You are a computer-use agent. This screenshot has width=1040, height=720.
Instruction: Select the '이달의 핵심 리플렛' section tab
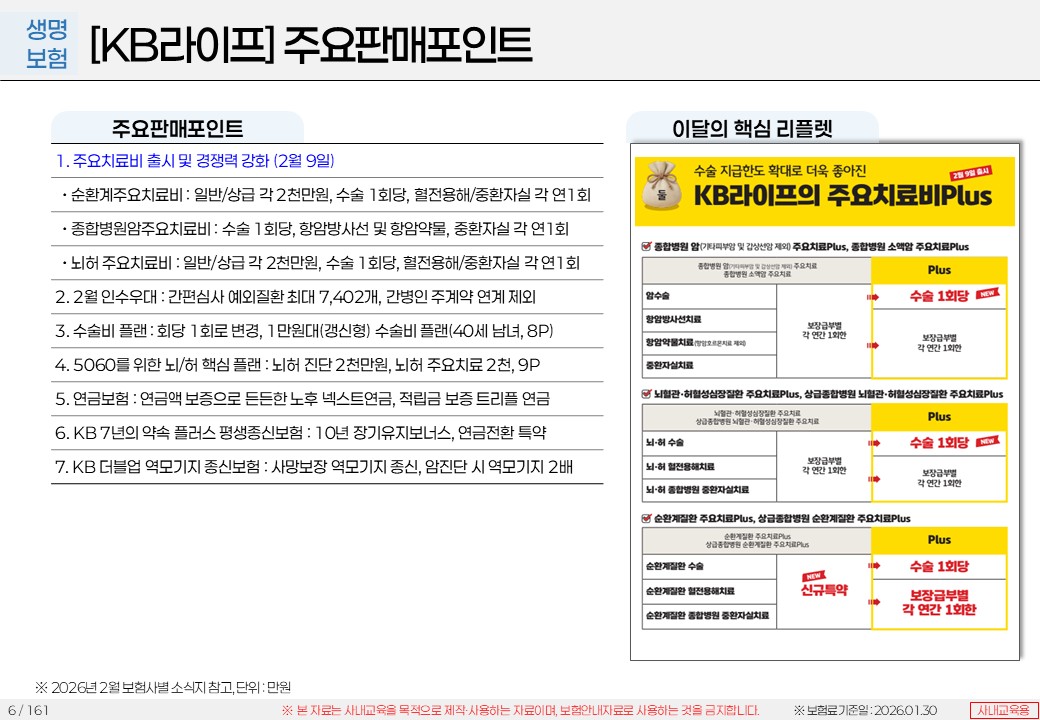click(x=752, y=128)
